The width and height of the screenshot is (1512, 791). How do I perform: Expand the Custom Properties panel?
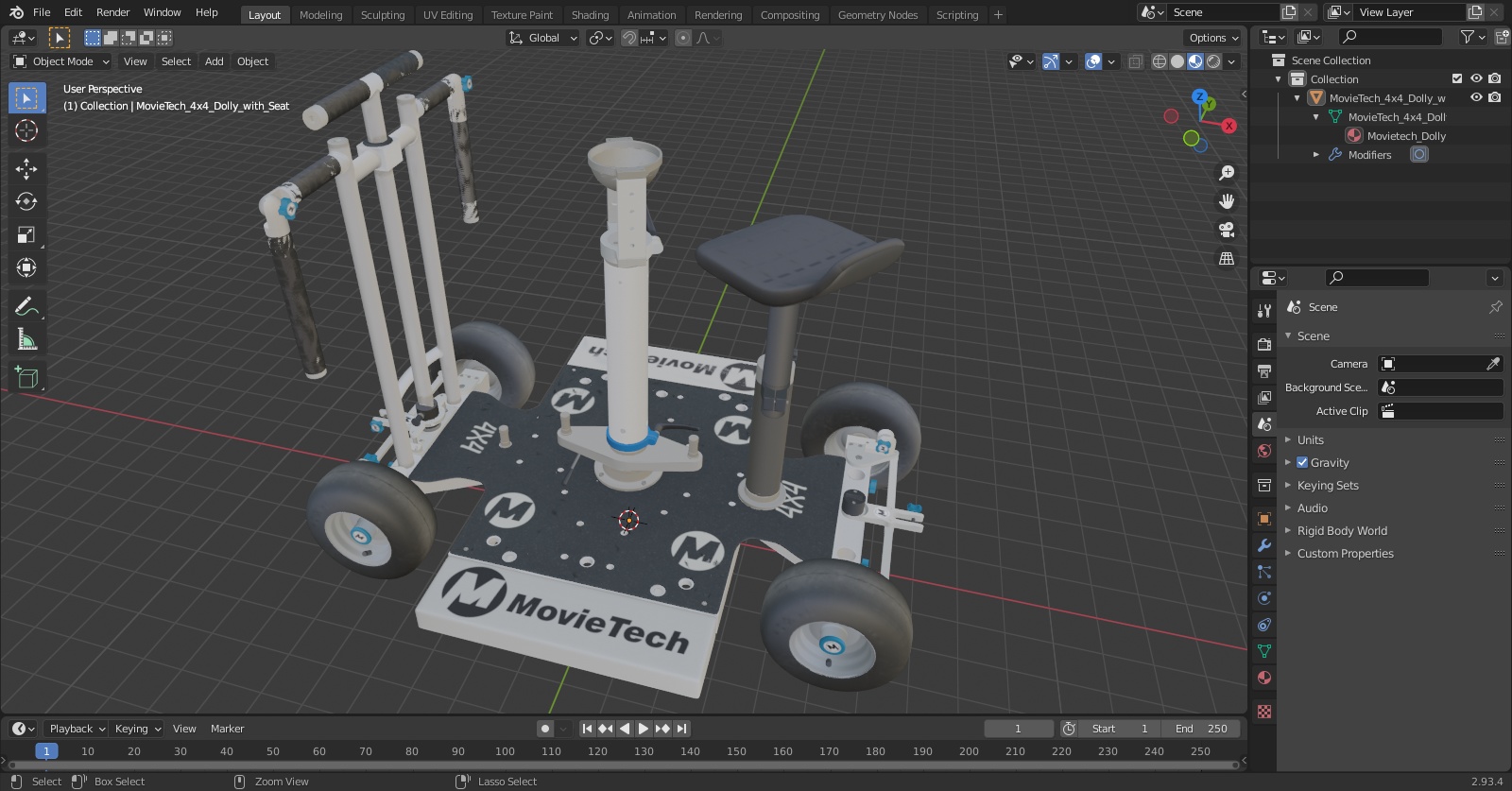[1345, 553]
